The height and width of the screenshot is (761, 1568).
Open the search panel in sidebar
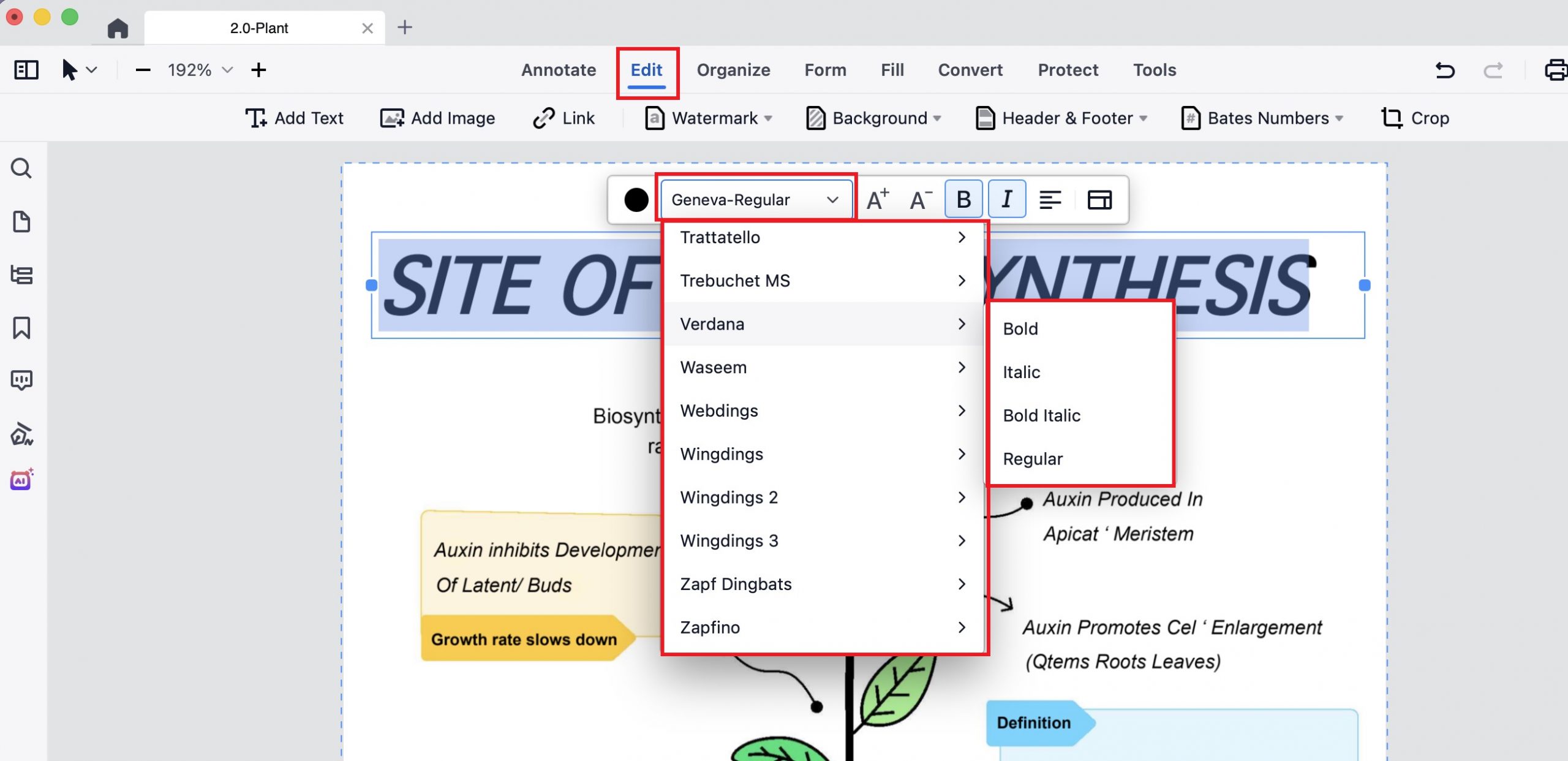click(22, 168)
